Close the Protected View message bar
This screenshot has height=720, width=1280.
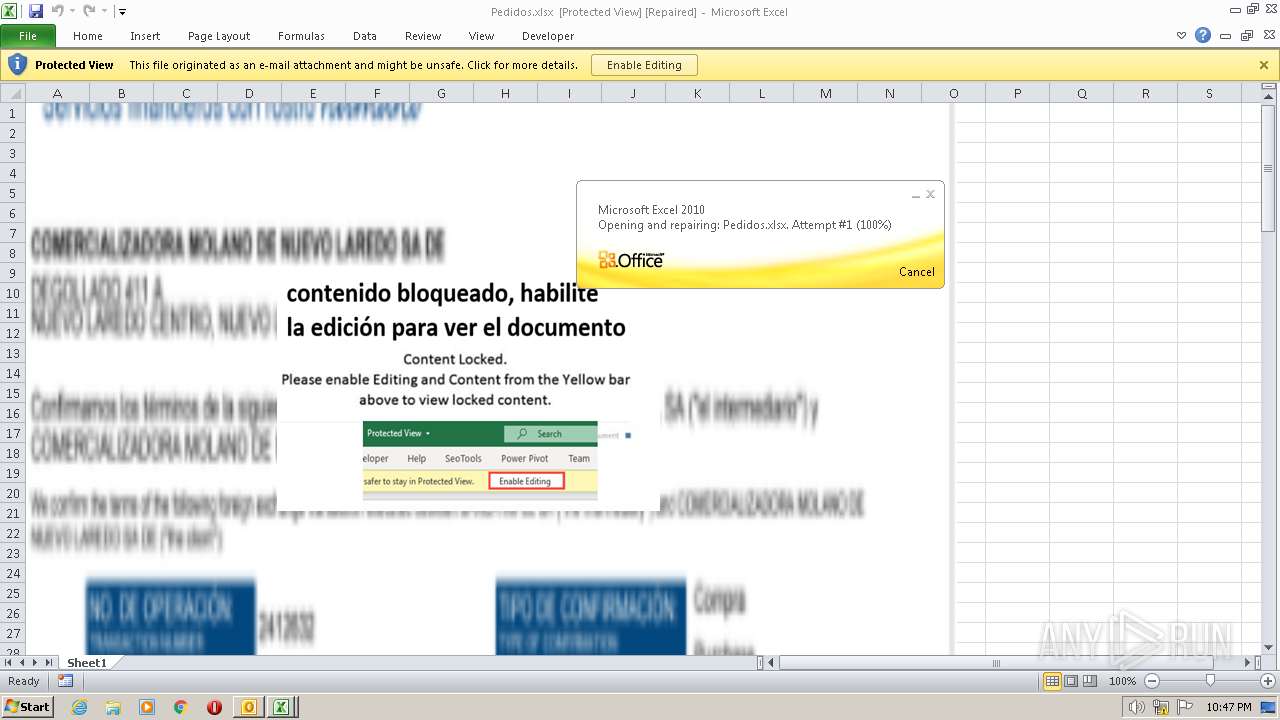click(1264, 65)
